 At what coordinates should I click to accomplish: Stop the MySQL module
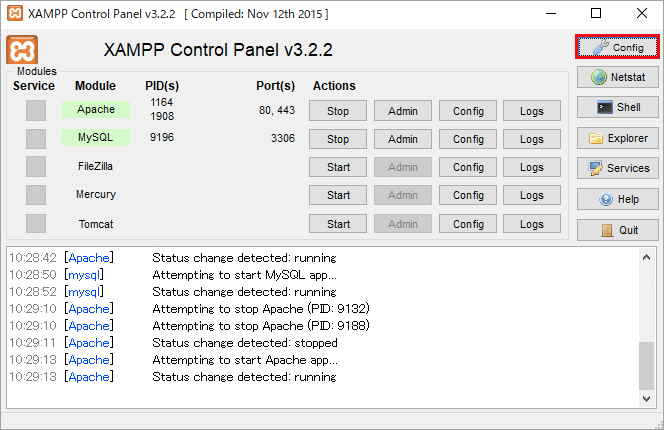coord(338,139)
